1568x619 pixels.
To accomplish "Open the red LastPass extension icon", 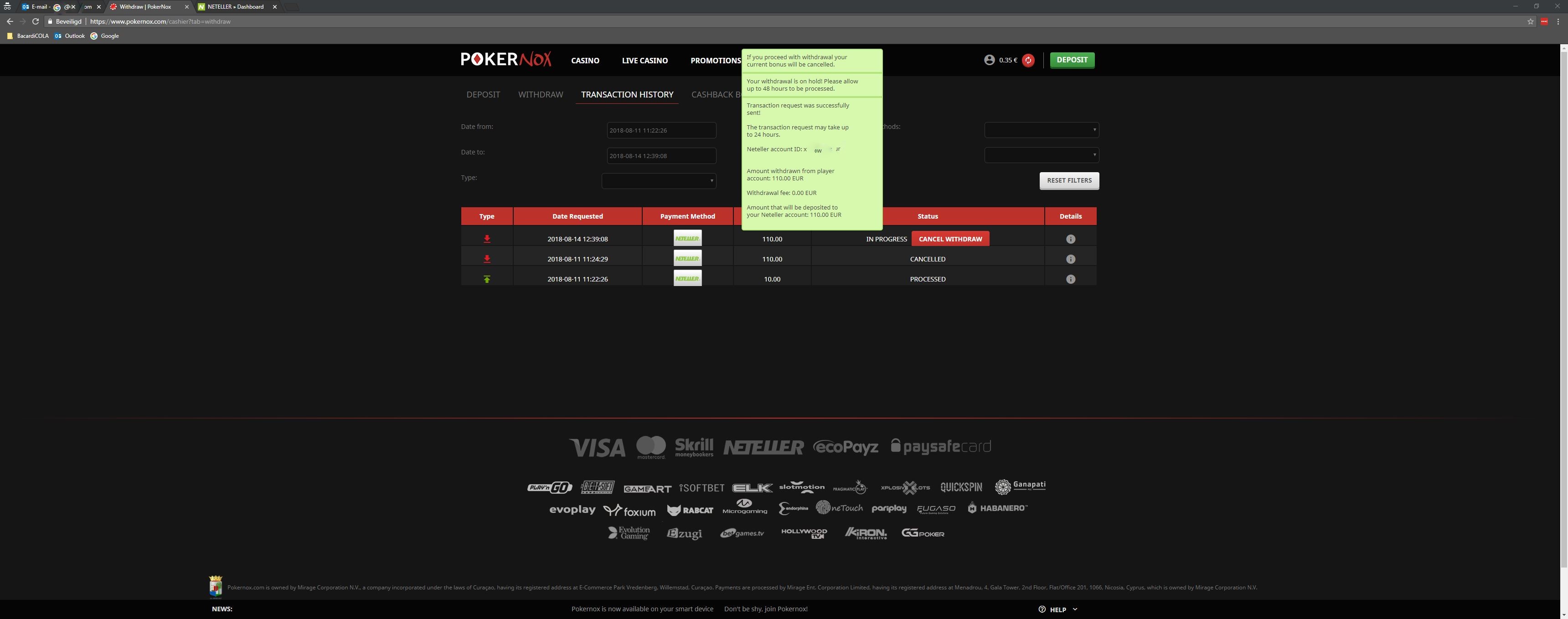I will tap(1544, 21).
